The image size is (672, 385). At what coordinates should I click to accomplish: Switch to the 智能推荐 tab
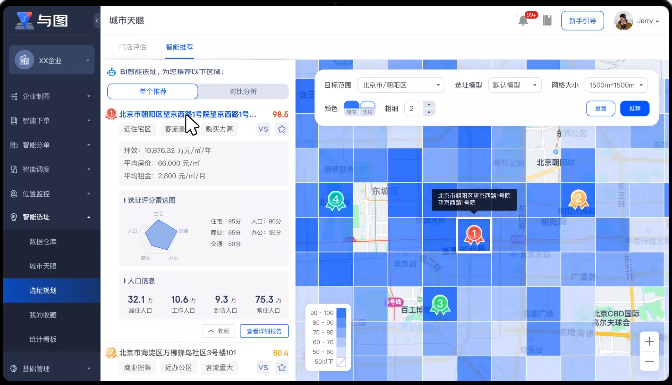(x=180, y=47)
